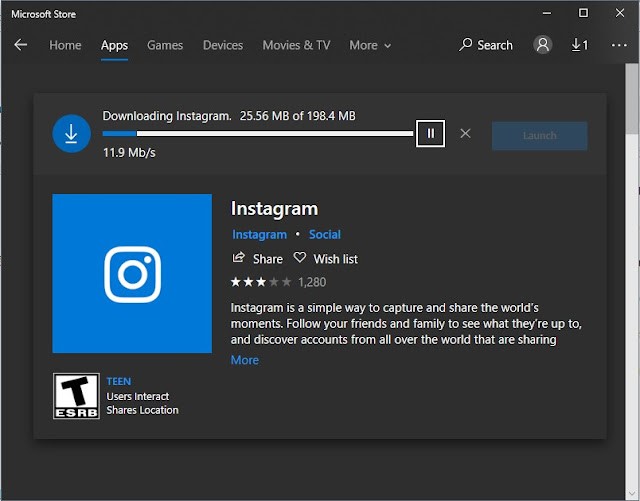Share the Instagram app
The image size is (640, 501).
pos(258,259)
